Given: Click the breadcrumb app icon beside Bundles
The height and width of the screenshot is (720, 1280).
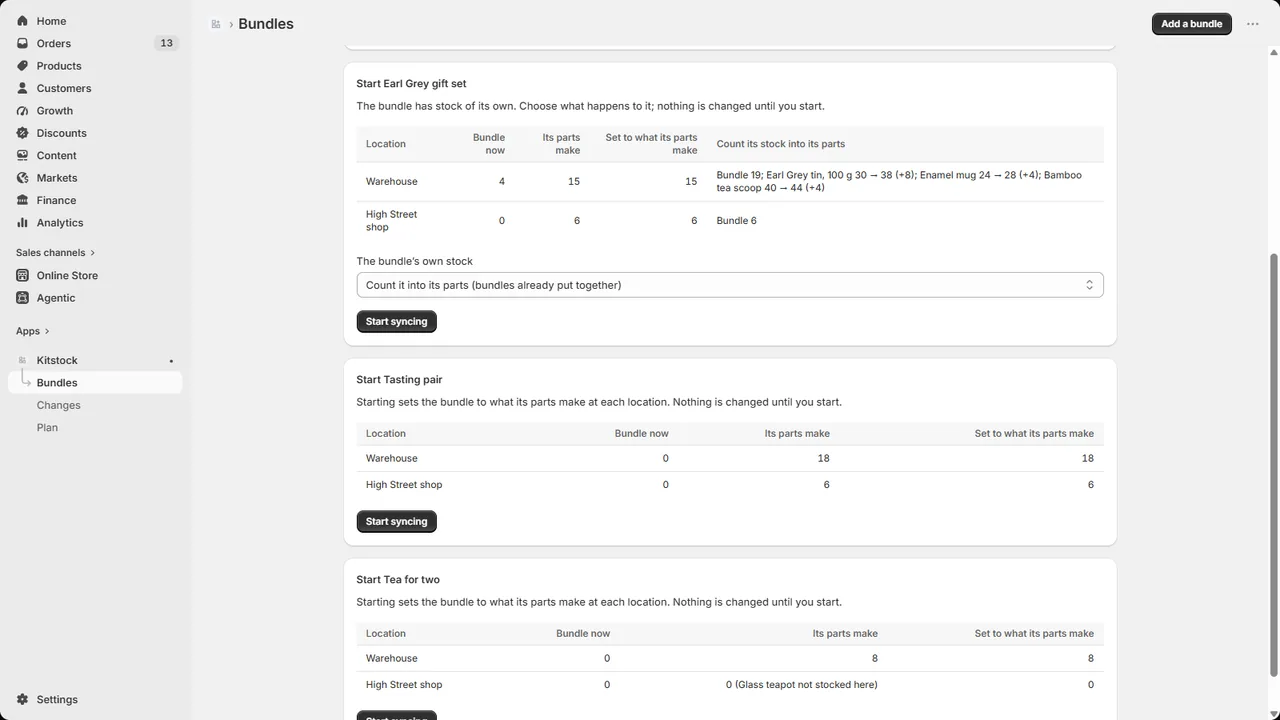Looking at the screenshot, I should pos(216,24).
